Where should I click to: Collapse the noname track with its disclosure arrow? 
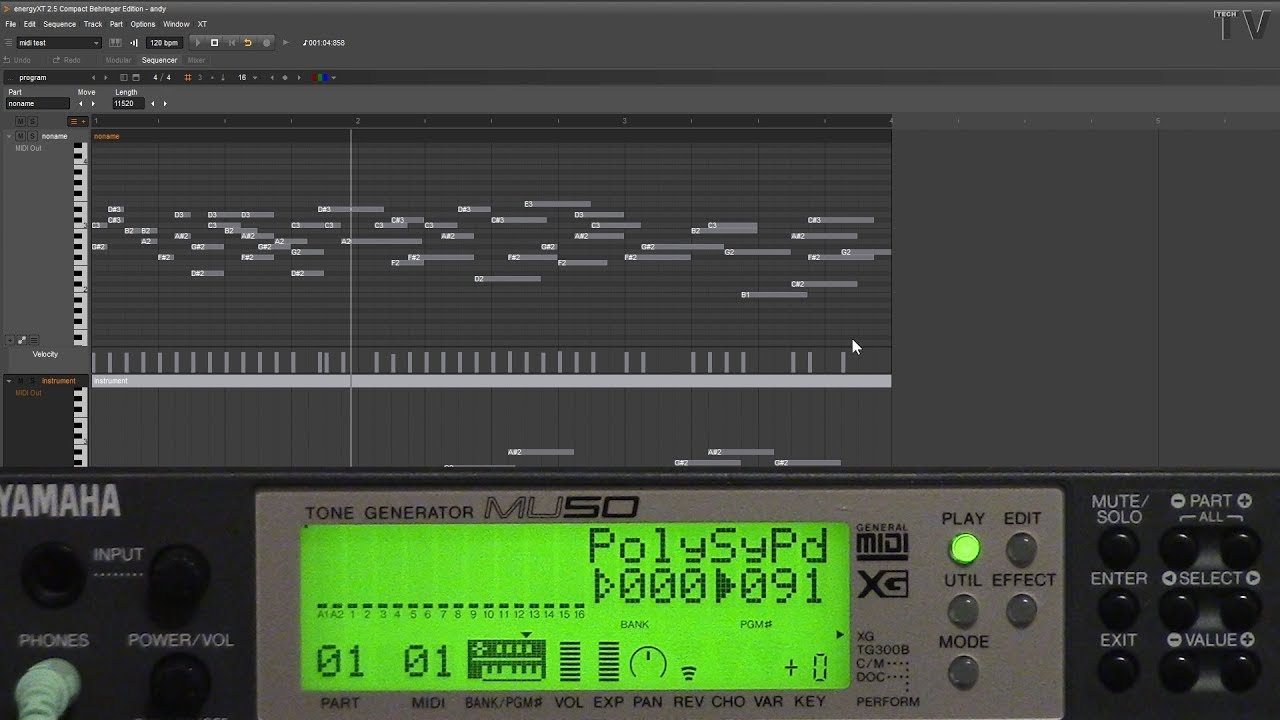(9, 136)
